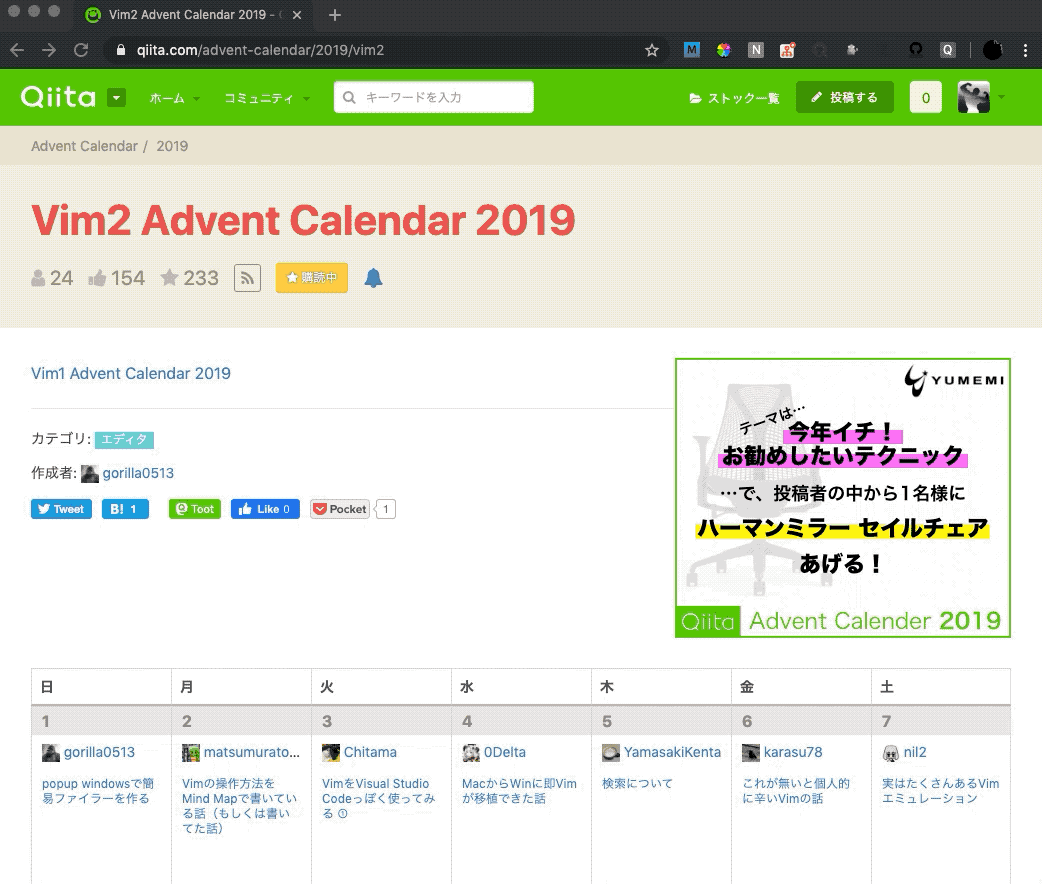Share with the Tweet button
This screenshot has width=1042, height=884.
click(61, 509)
